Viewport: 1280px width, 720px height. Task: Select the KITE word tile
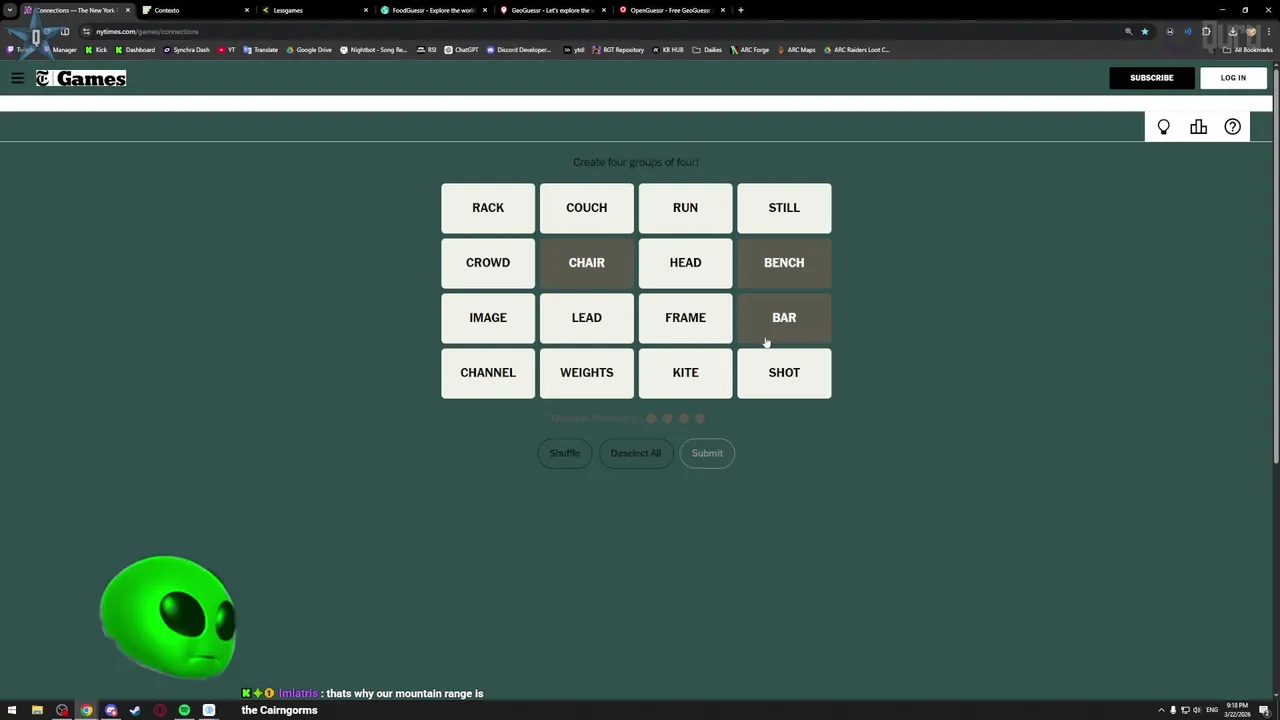point(685,373)
